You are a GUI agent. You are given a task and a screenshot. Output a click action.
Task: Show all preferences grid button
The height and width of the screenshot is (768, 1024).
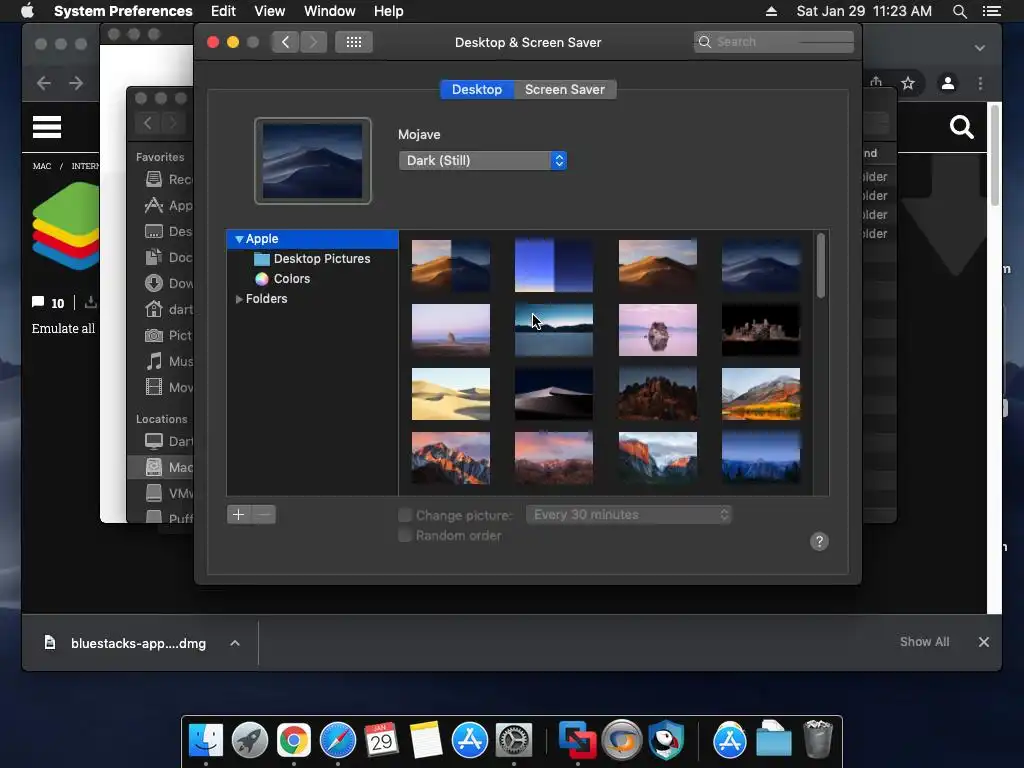[354, 42]
